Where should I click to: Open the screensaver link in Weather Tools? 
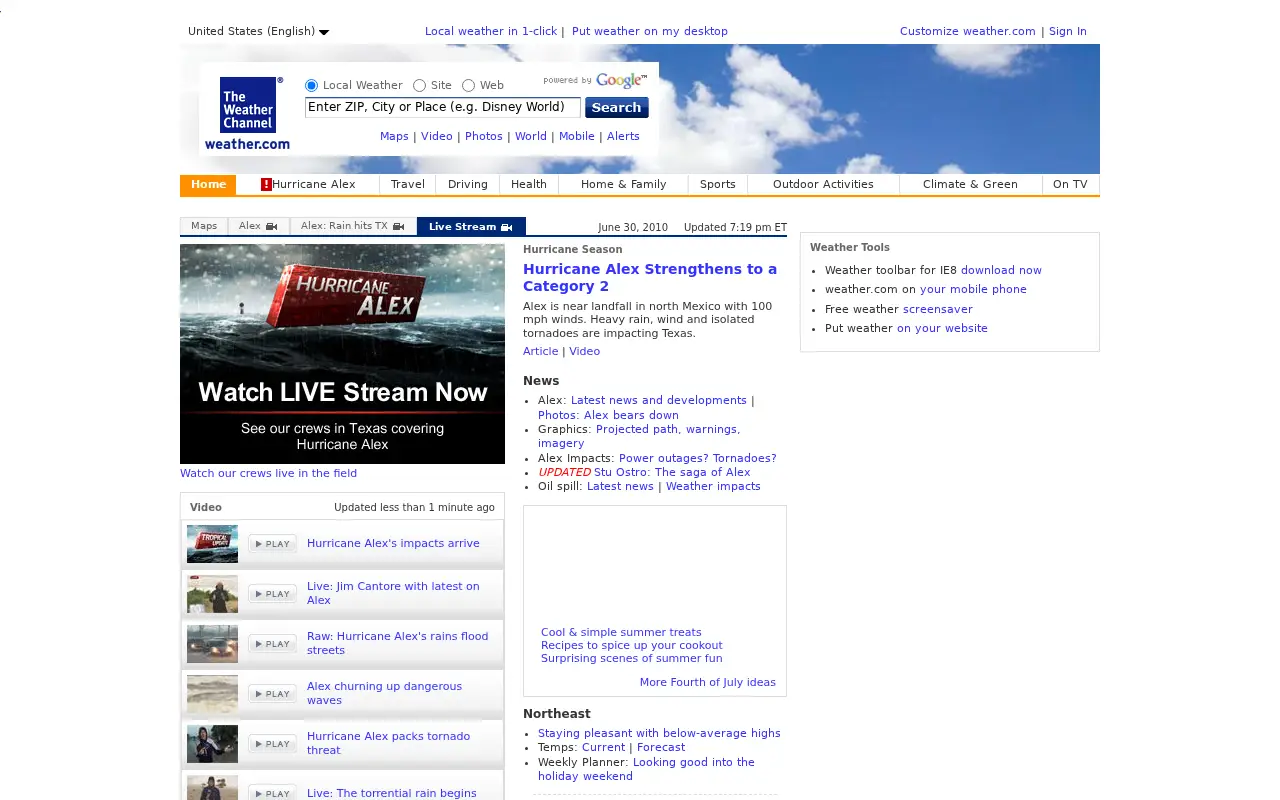(x=938, y=309)
